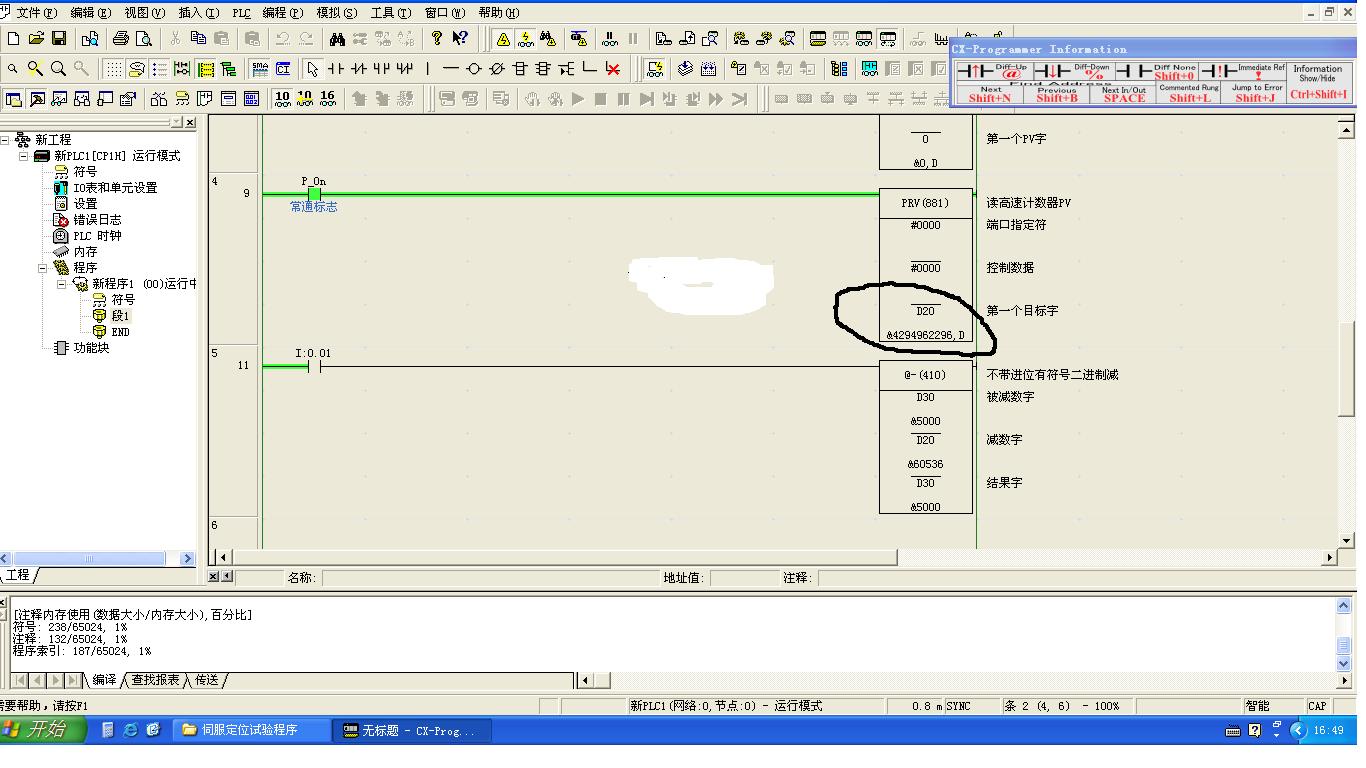The image size is (1366, 768).
Task: Toggle hexadecimal 16 monitoring format button
Action: 327,98
